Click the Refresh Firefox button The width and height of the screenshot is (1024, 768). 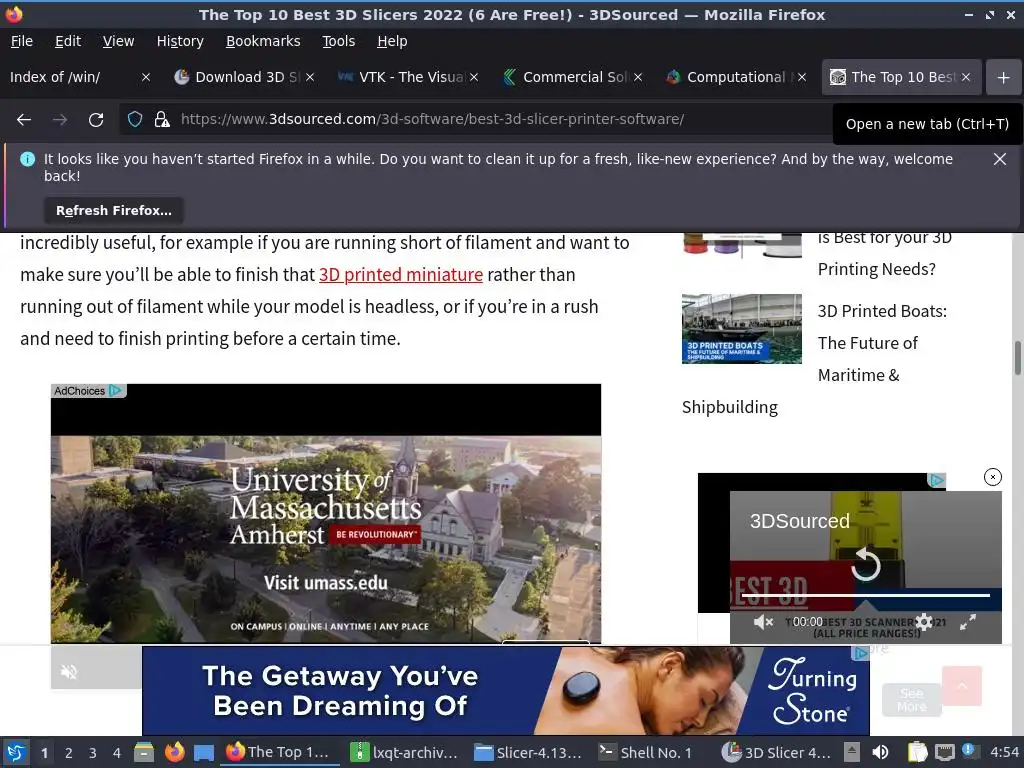click(114, 210)
